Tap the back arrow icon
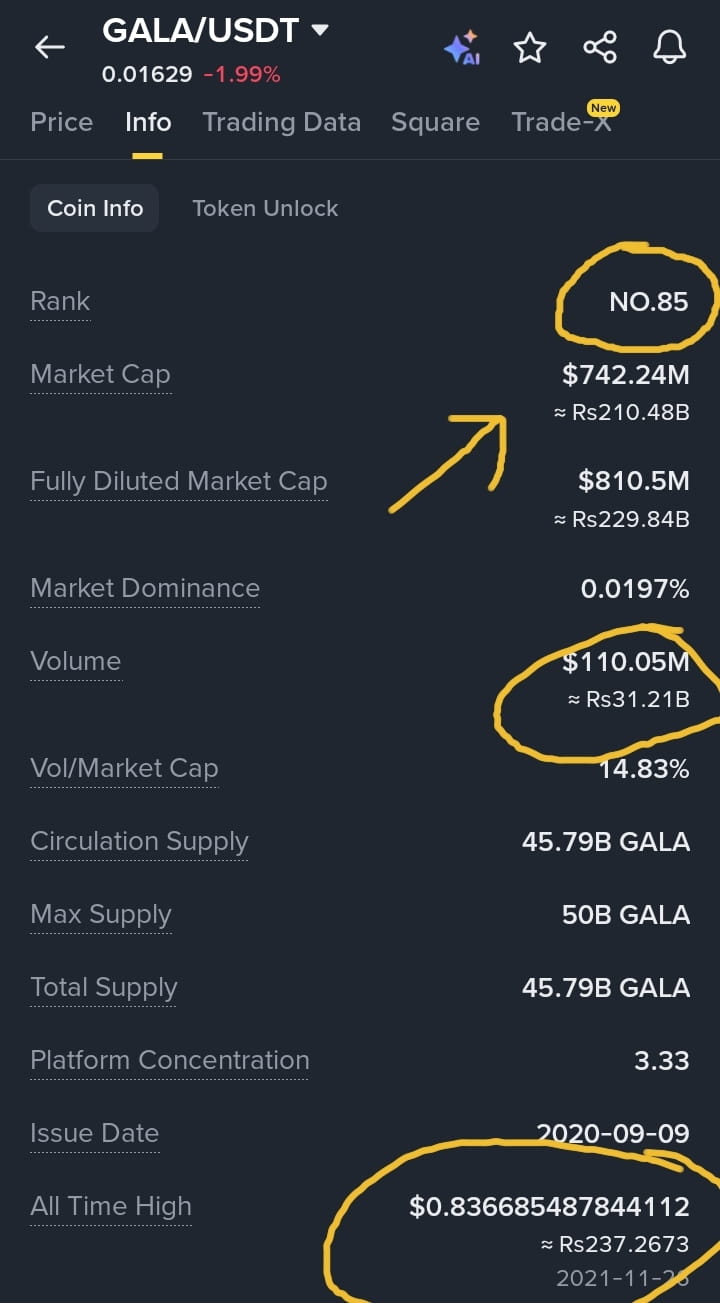The height and width of the screenshot is (1303, 720). tap(49, 47)
